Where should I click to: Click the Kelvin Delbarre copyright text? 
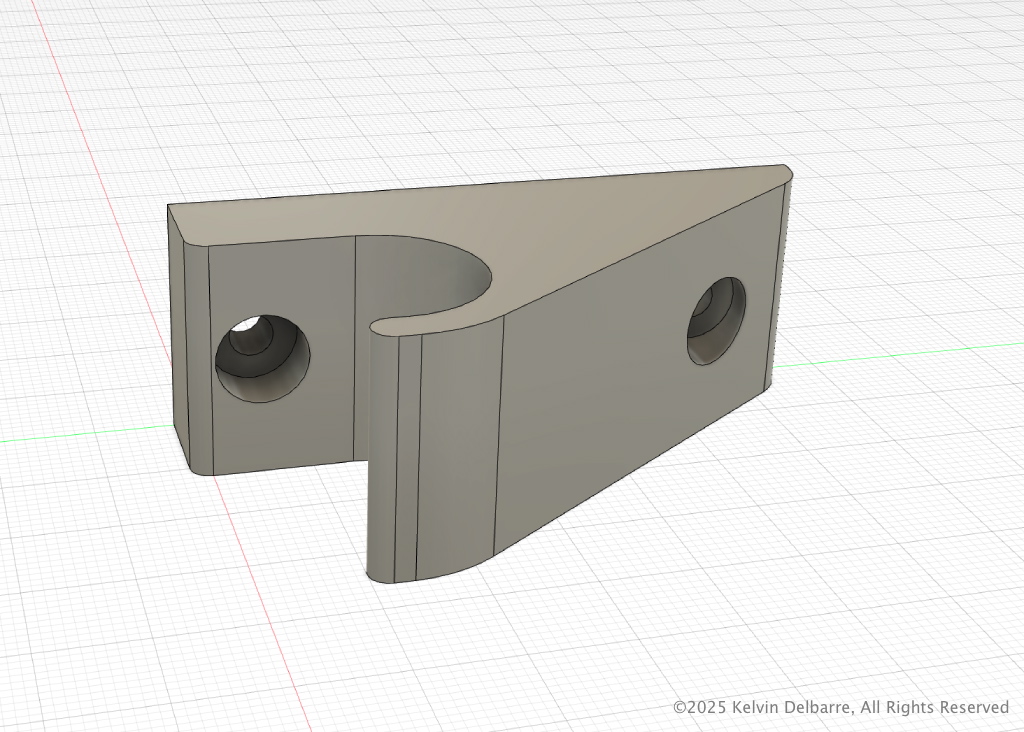[x=841, y=707]
